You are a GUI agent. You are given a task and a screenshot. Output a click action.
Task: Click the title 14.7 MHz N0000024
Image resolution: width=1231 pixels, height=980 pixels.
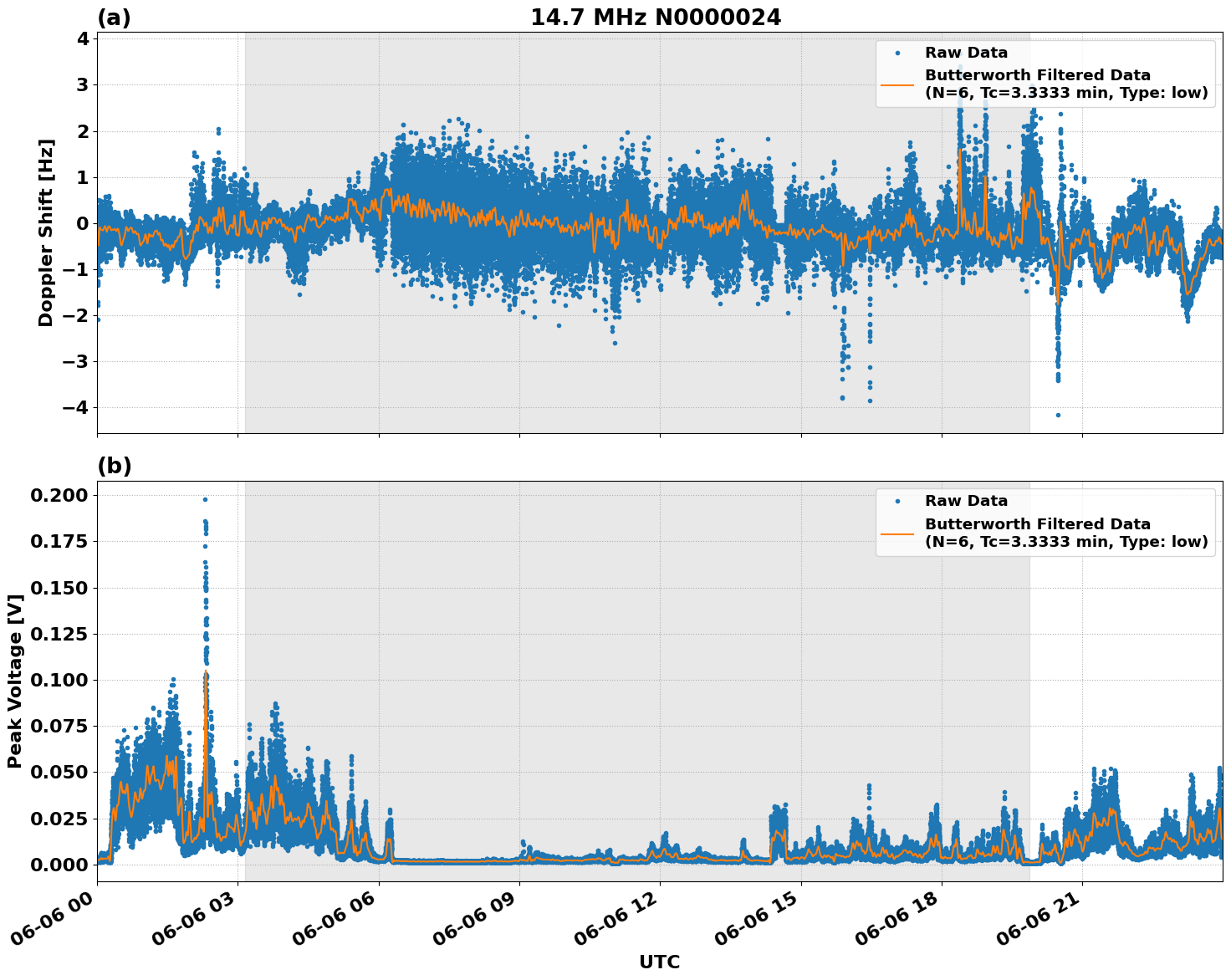(x=657, y=16)
